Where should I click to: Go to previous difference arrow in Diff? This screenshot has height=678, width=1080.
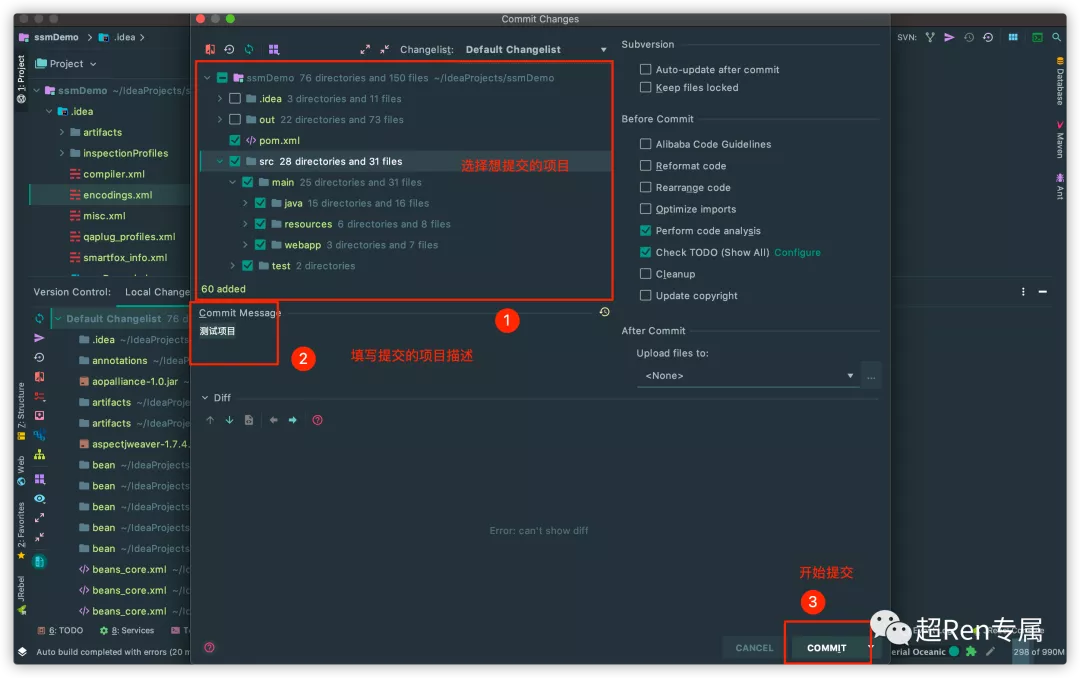pos(210,420)
